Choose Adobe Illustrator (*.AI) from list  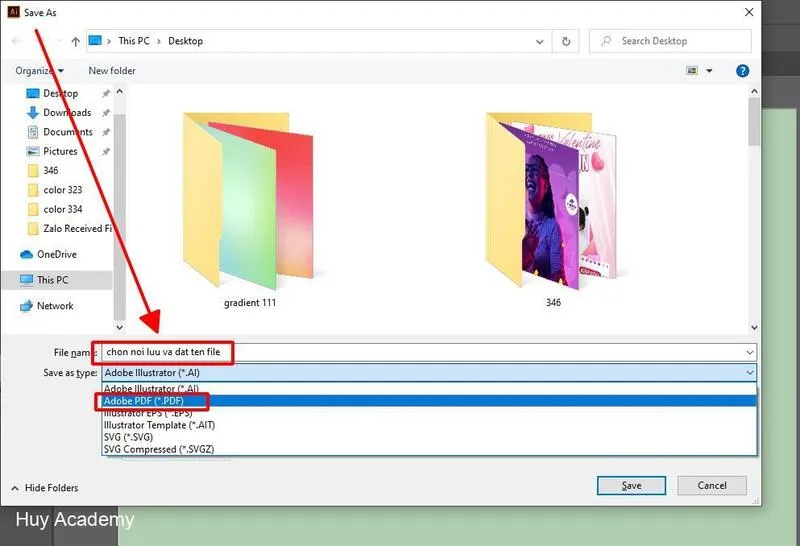click(x=429, y=389)
